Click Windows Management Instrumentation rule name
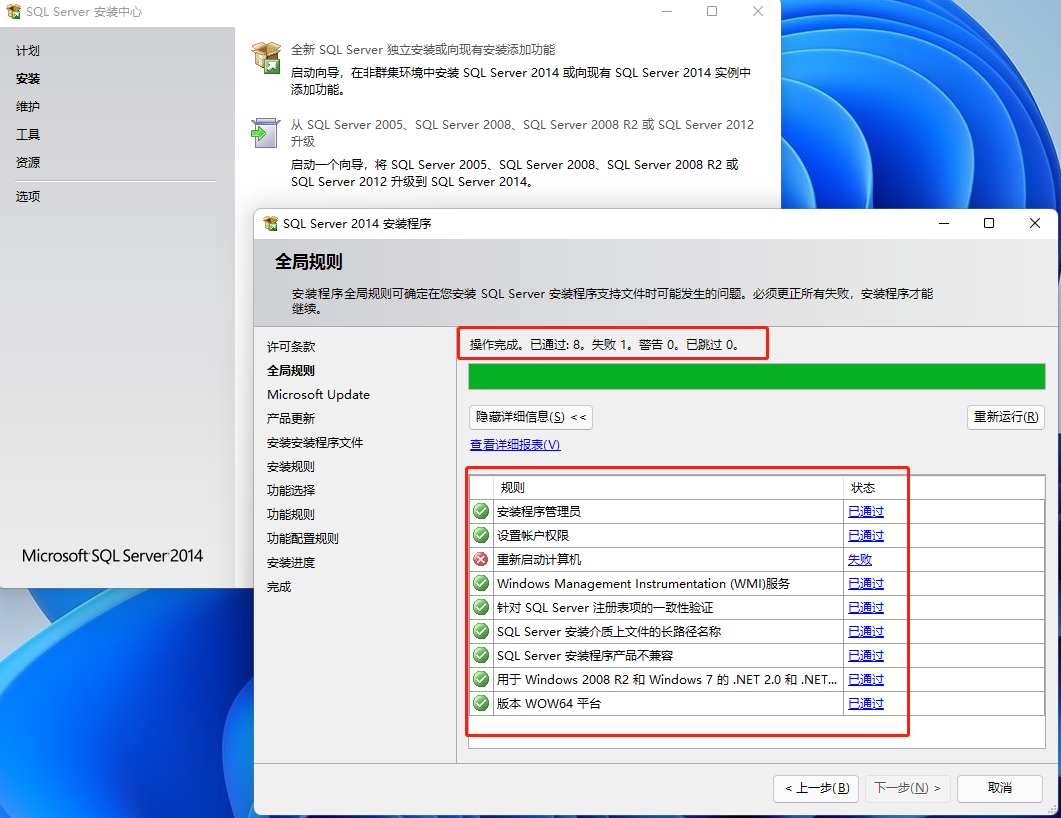The image size is (1061, 818). (x=643, y=583)
